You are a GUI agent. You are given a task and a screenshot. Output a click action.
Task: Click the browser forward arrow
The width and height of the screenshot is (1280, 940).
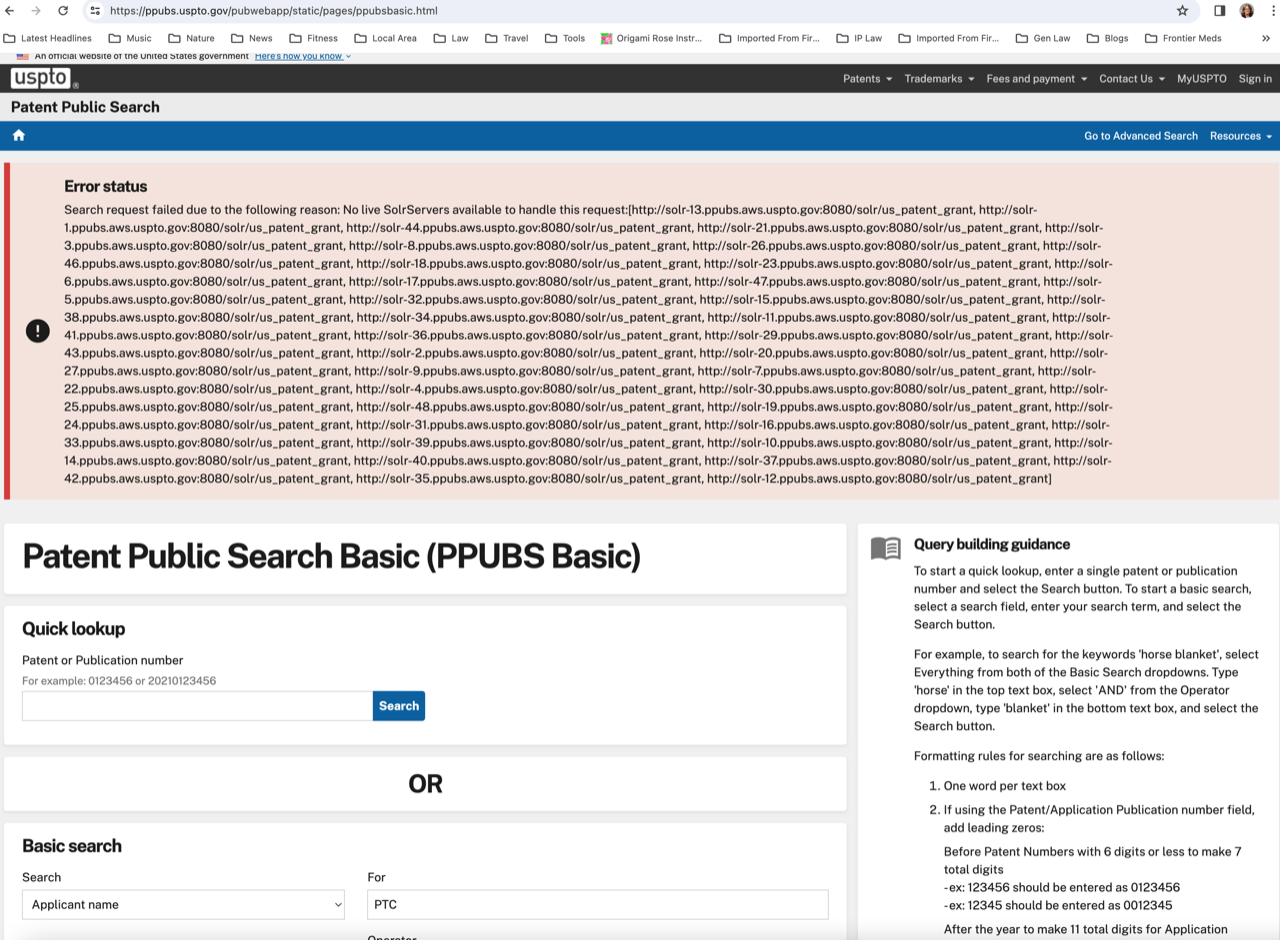37,11
